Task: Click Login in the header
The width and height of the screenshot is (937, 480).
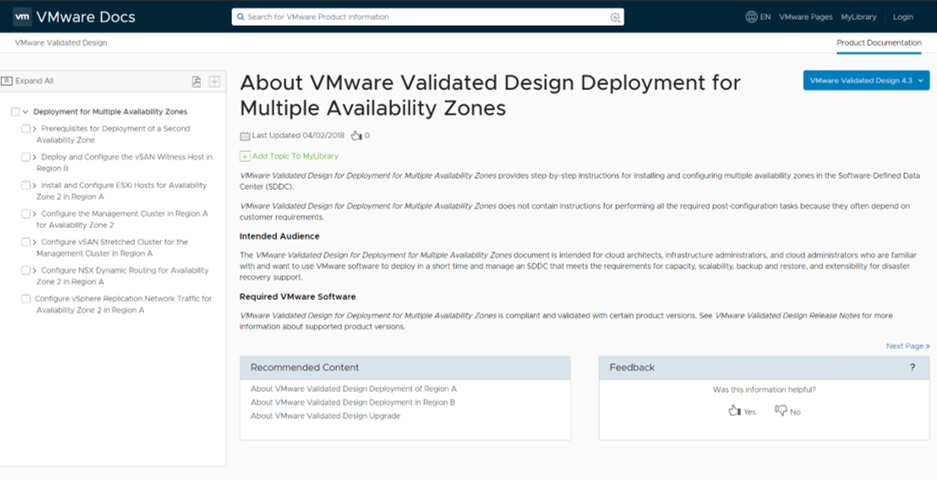Action: [903, 17]
